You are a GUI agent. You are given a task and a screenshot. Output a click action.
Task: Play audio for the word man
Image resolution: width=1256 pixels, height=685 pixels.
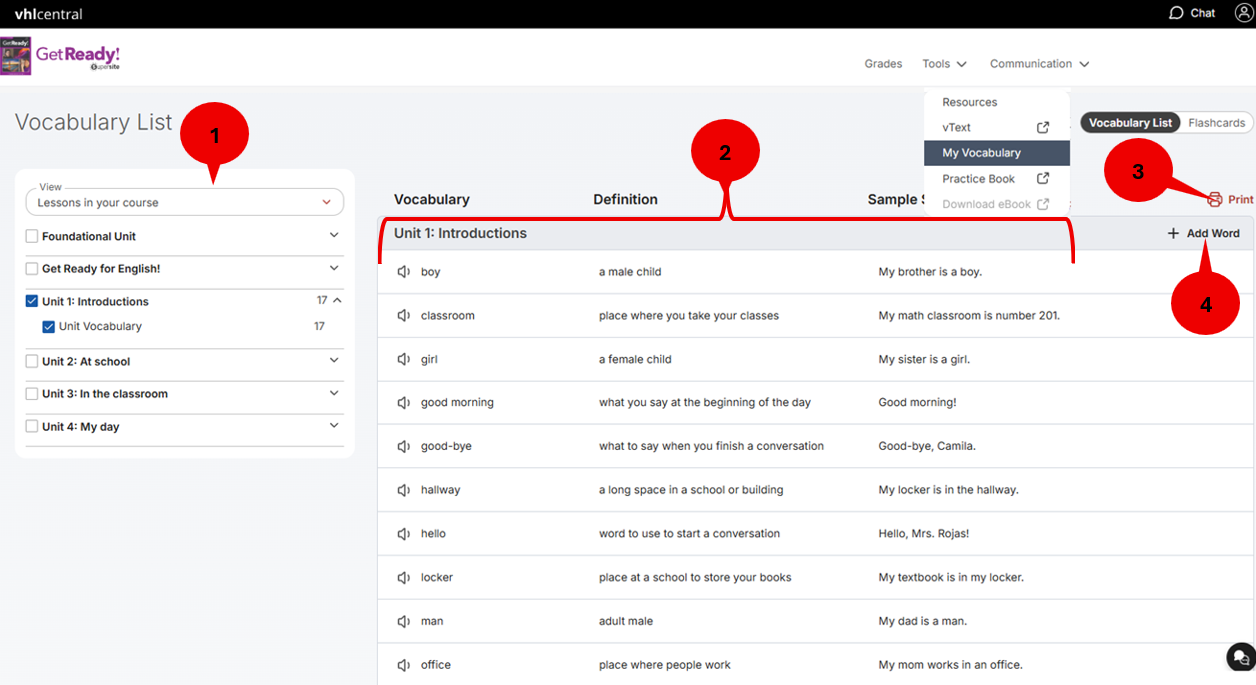(404, 621)
